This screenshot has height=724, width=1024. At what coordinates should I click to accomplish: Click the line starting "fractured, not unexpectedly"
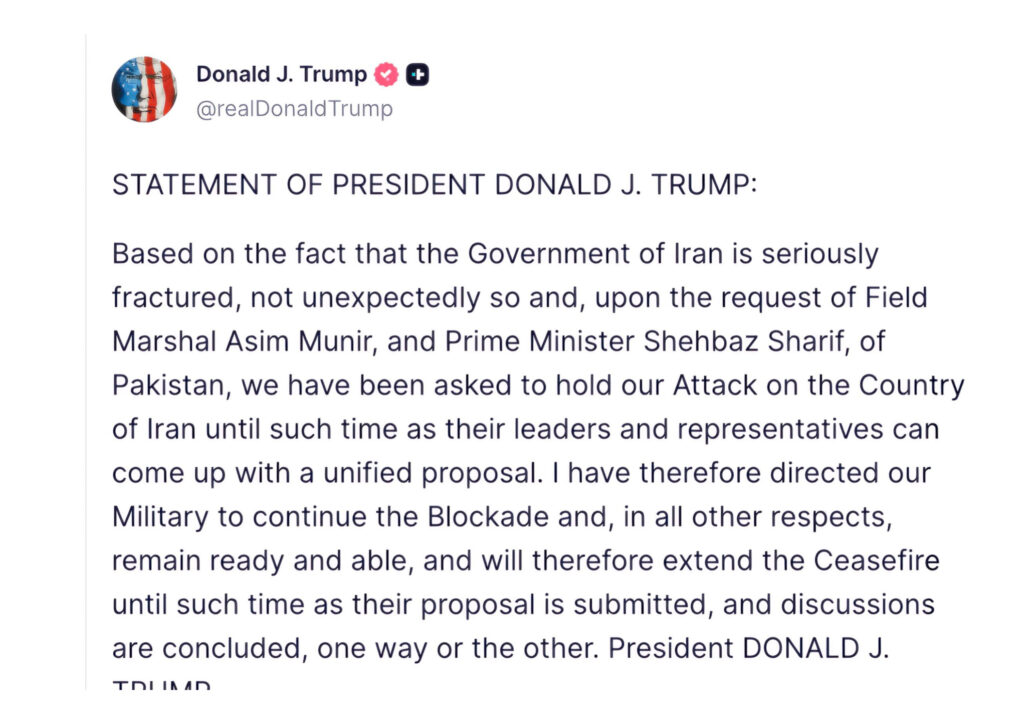click(520, 298)
